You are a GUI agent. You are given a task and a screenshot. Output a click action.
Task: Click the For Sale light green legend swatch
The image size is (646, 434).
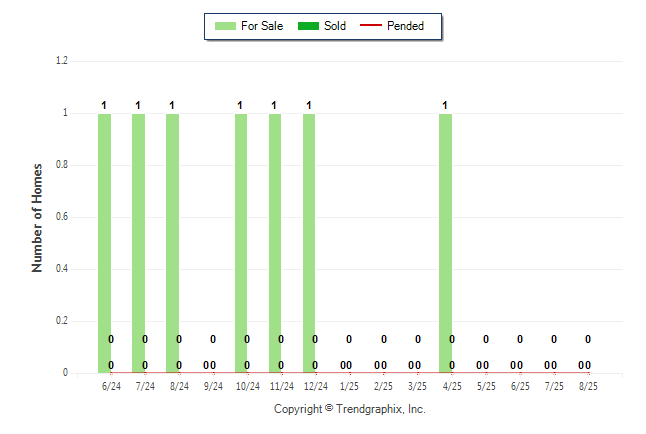pos(225,26)
